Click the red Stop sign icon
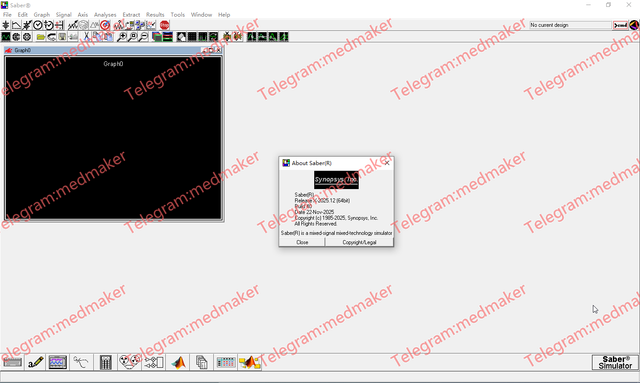Viewport: 640px width, 383px height. 164,25
